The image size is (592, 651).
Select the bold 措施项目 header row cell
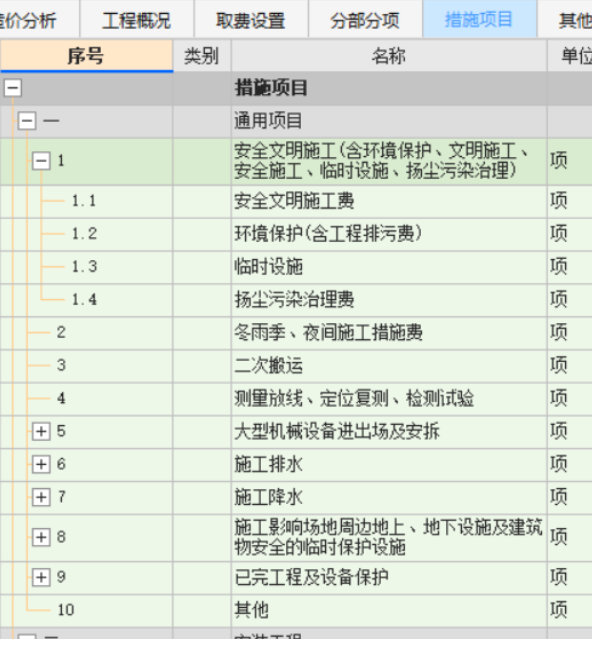(x=389, y=88)
